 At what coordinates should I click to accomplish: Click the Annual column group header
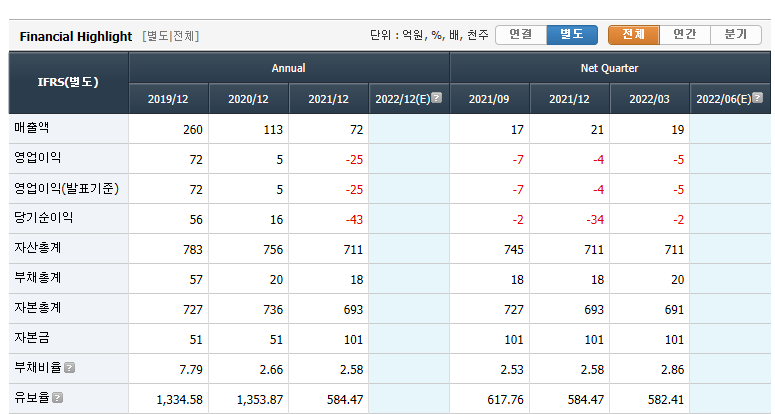coord(289,68)
